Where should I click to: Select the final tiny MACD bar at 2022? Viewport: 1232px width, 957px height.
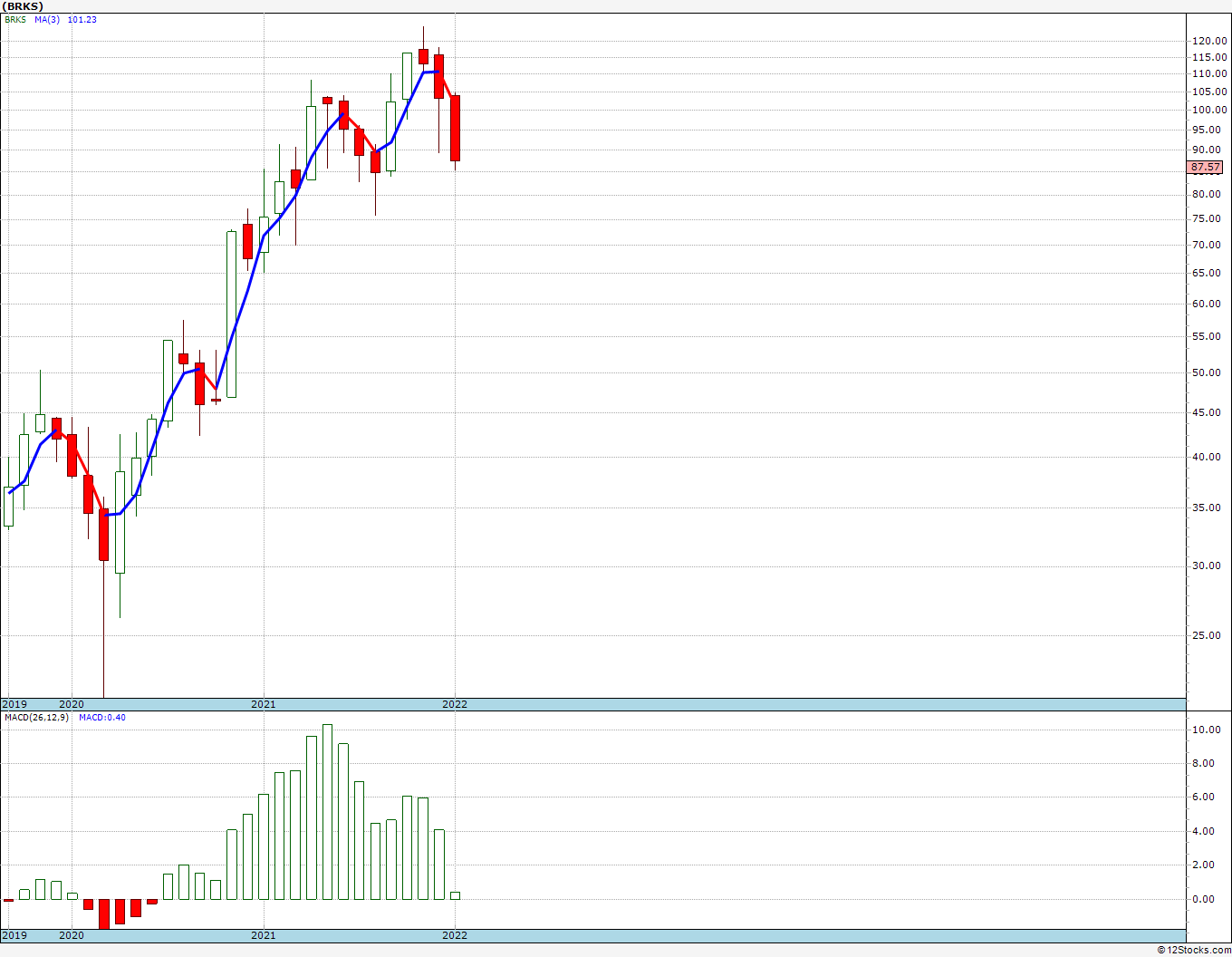tap(455, 895)
